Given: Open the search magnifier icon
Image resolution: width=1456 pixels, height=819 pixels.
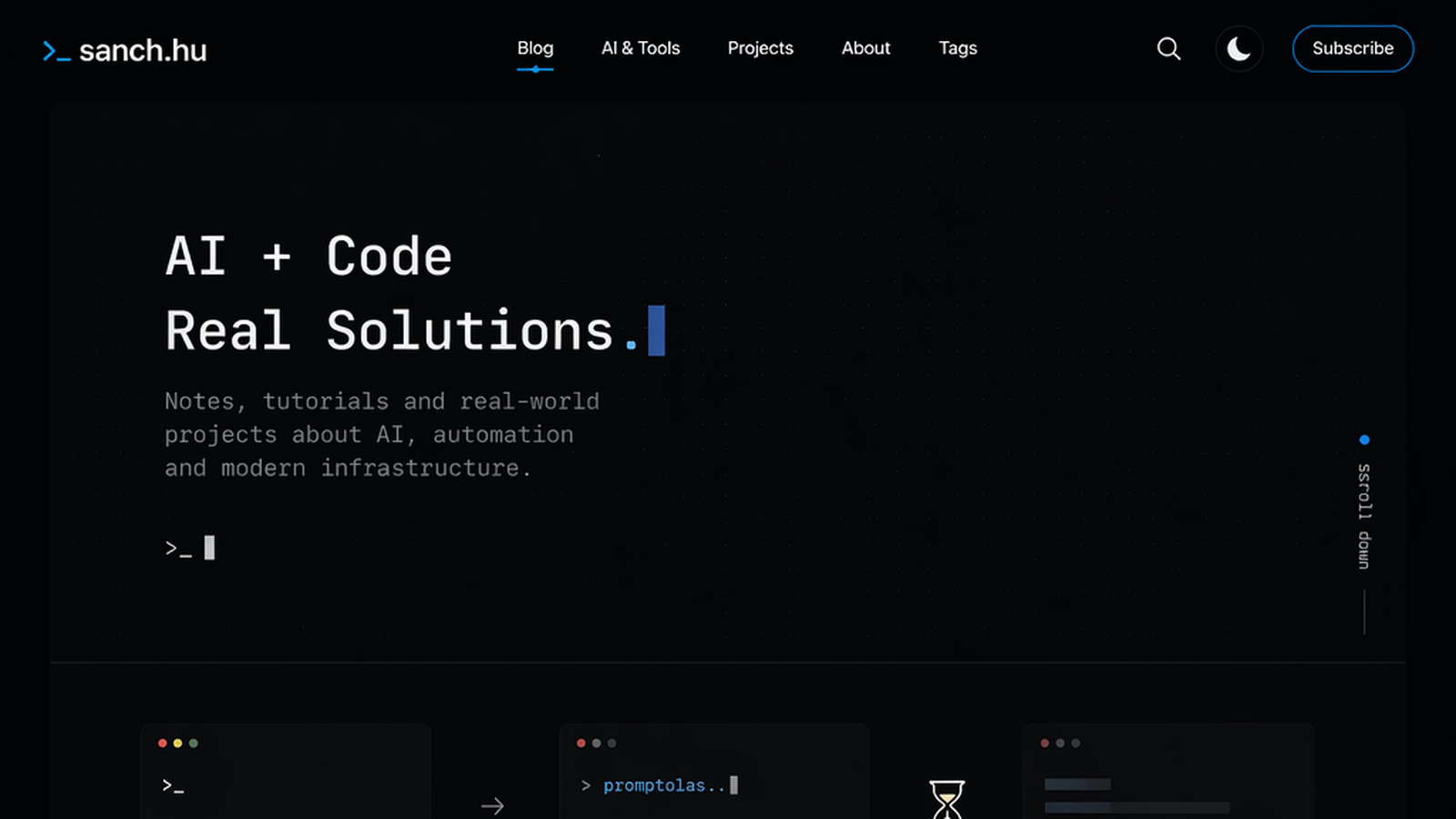Looking at the screenshot, I should [1168, 49].
